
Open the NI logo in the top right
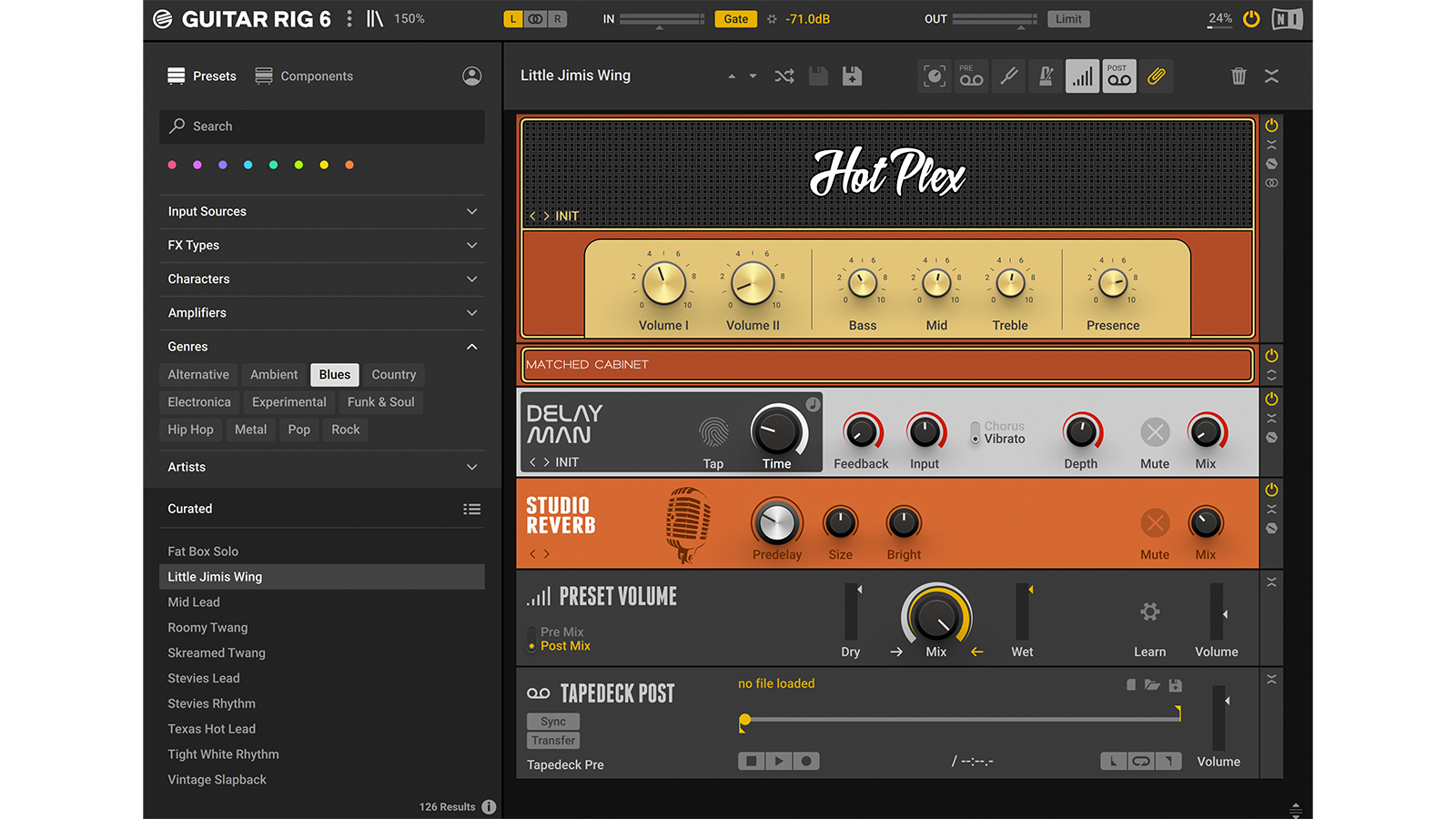1287,18
